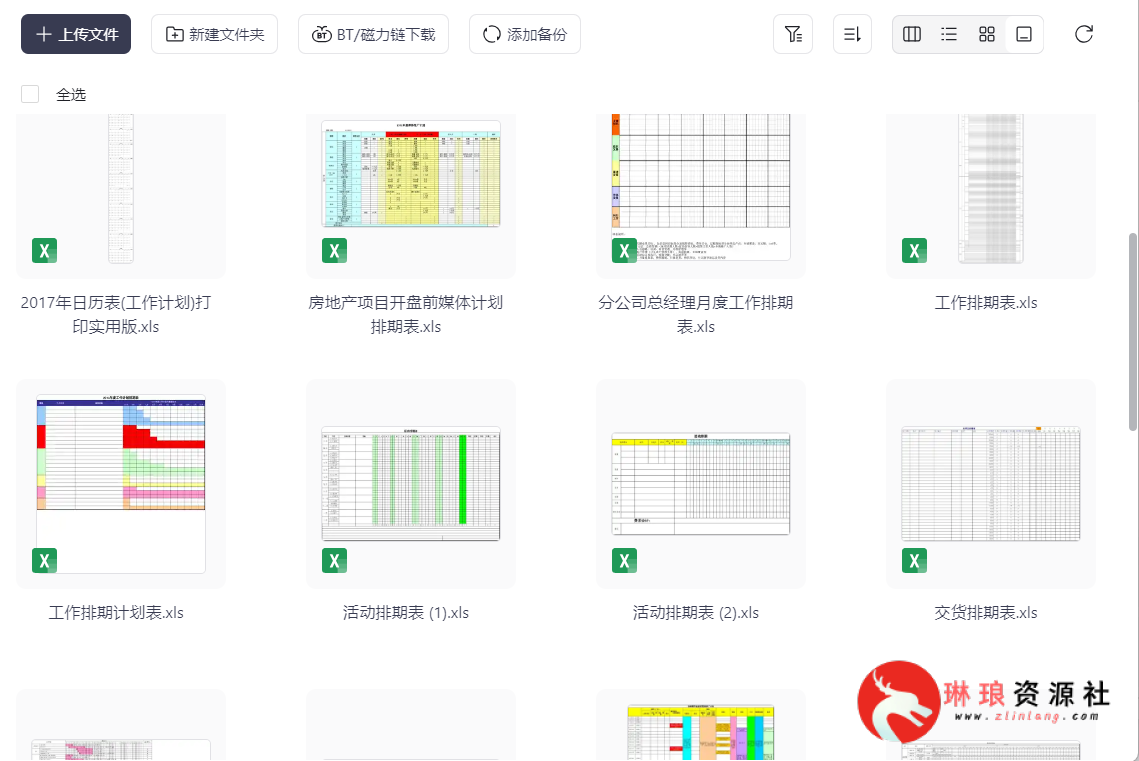Open the sort order icon
This screenshot has width=1139, height=761.
pos(852,34)
